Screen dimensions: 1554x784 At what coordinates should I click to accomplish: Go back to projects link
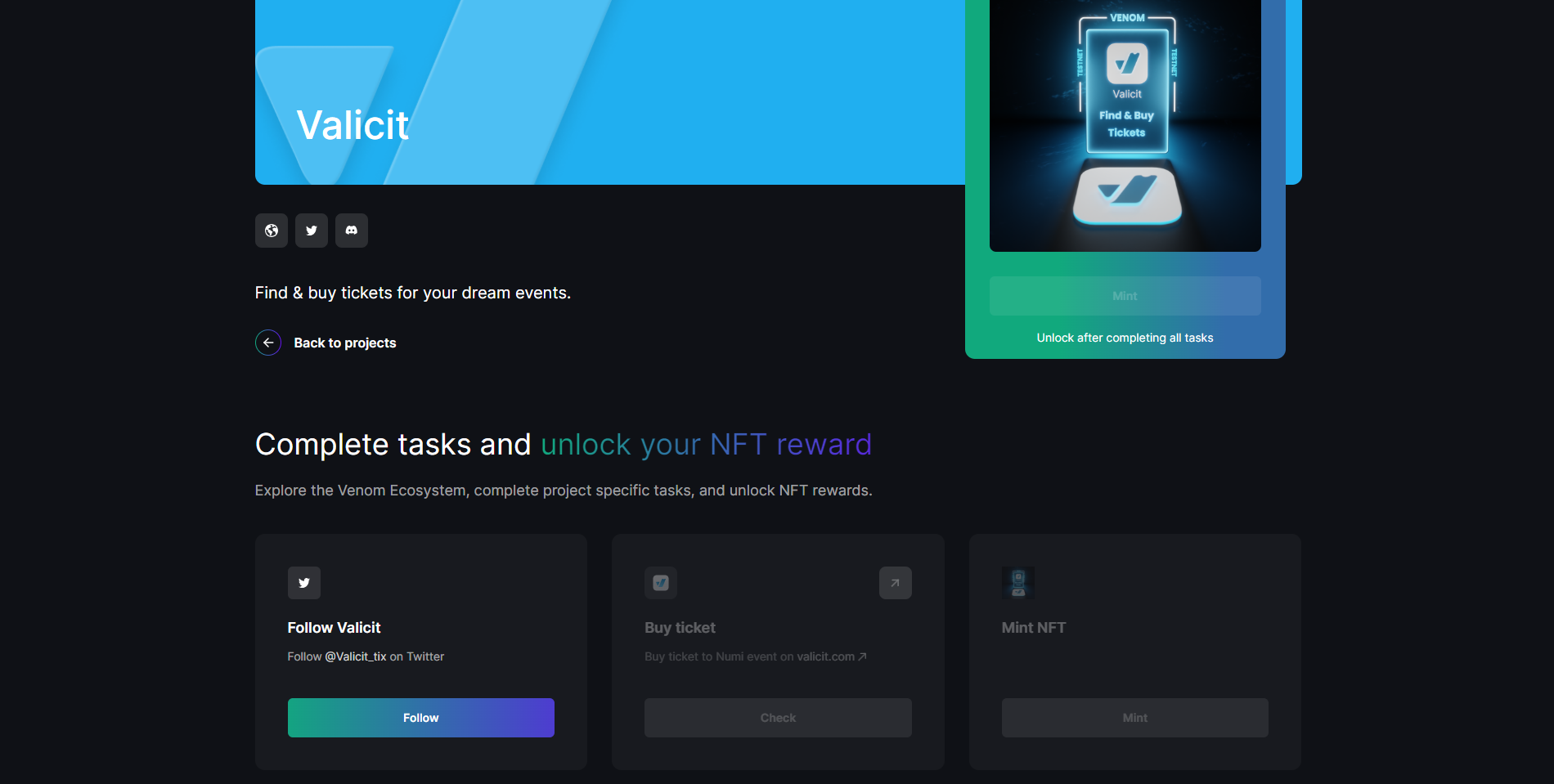click(345, 343)
